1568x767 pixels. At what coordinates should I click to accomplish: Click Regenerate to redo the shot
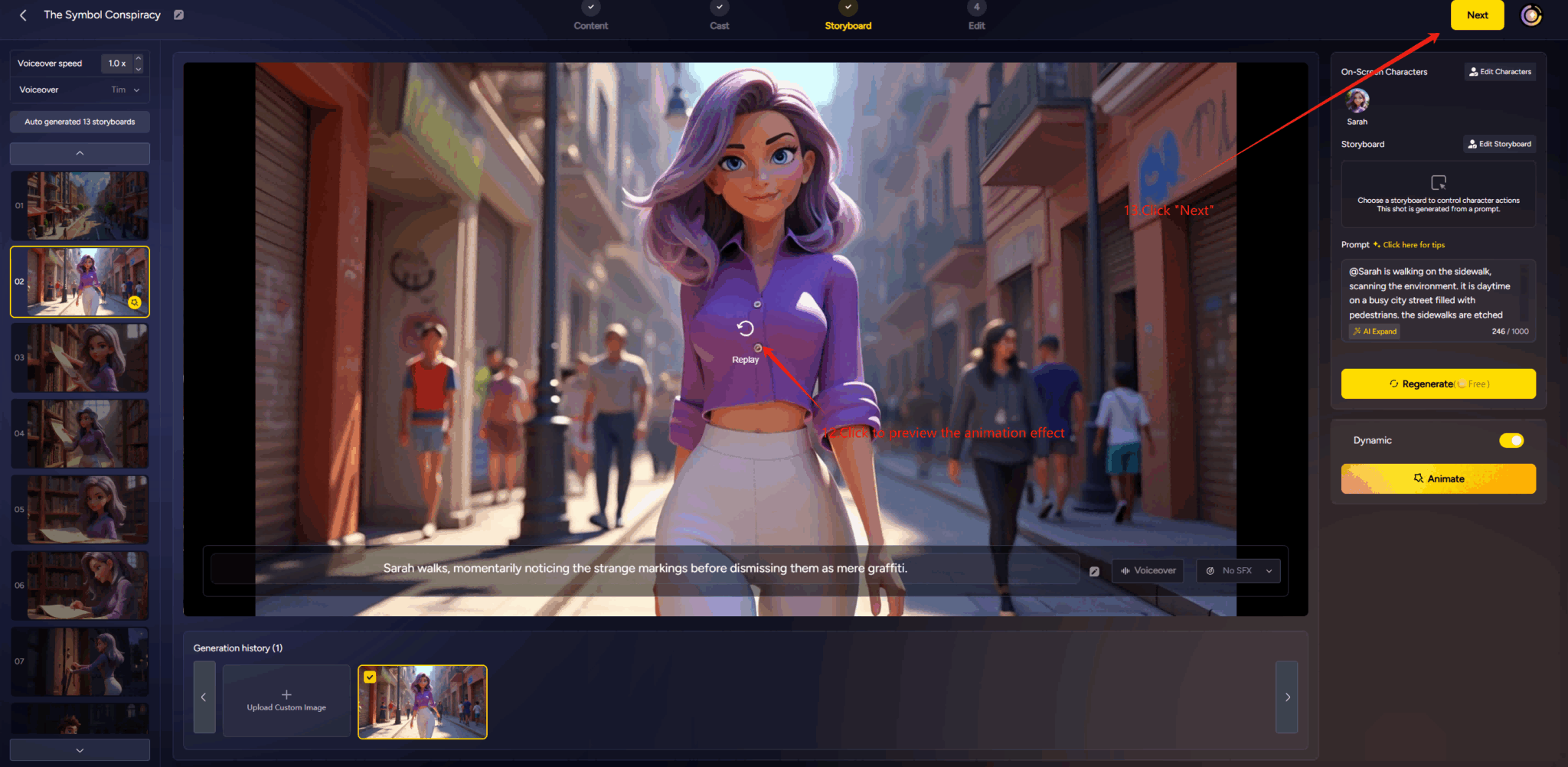1437,383
